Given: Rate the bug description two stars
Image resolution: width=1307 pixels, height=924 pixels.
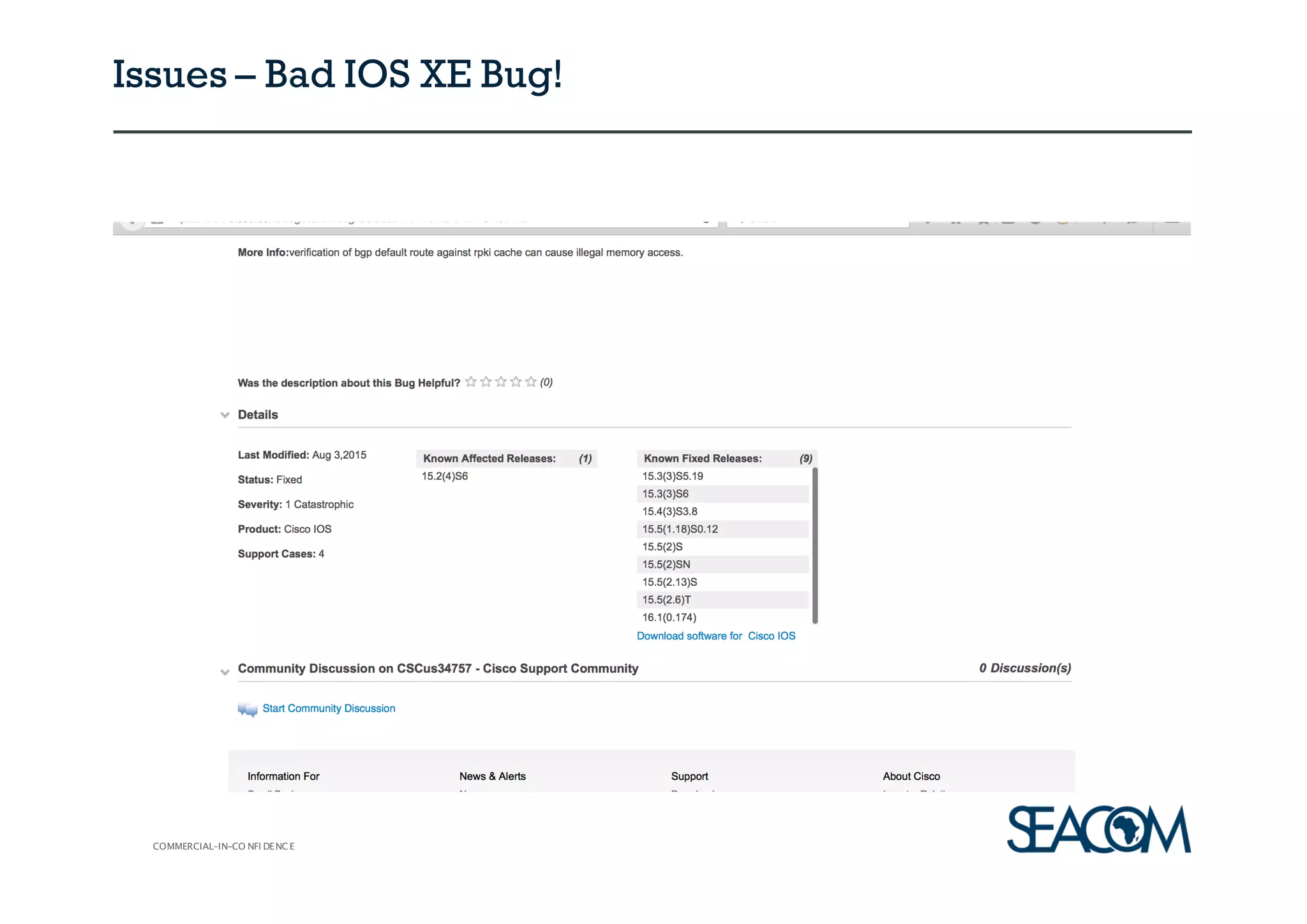Looking at the screenshot, I should coord(486,382).
